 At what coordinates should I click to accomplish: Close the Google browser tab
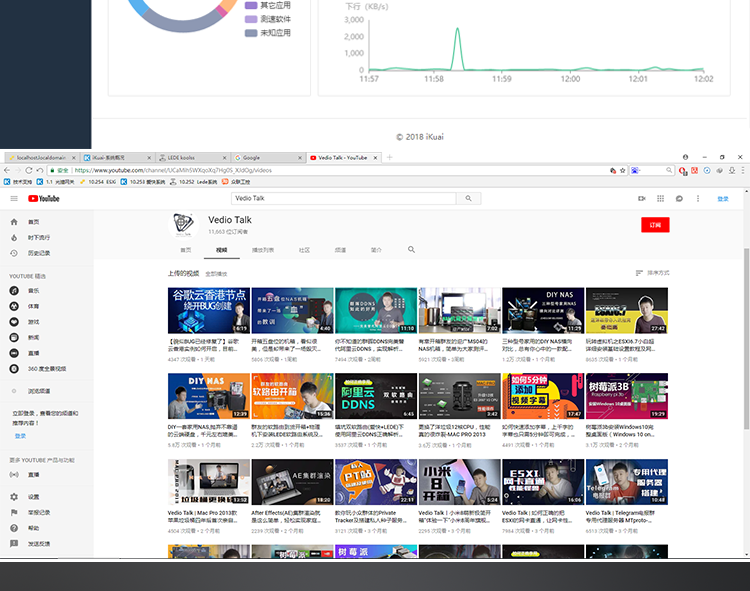coord(300,157)
